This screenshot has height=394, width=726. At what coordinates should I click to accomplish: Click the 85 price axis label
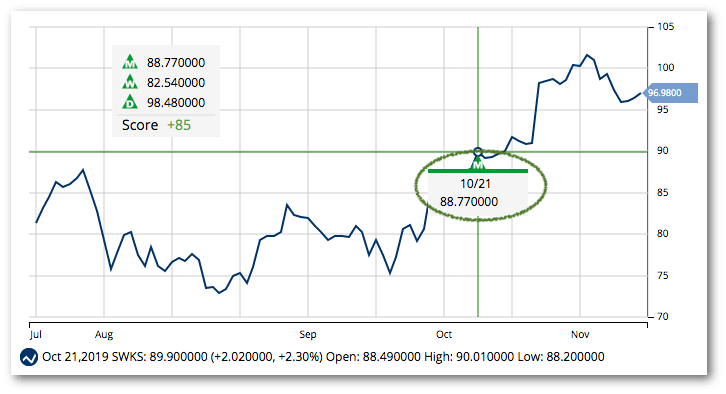(663, 192)
